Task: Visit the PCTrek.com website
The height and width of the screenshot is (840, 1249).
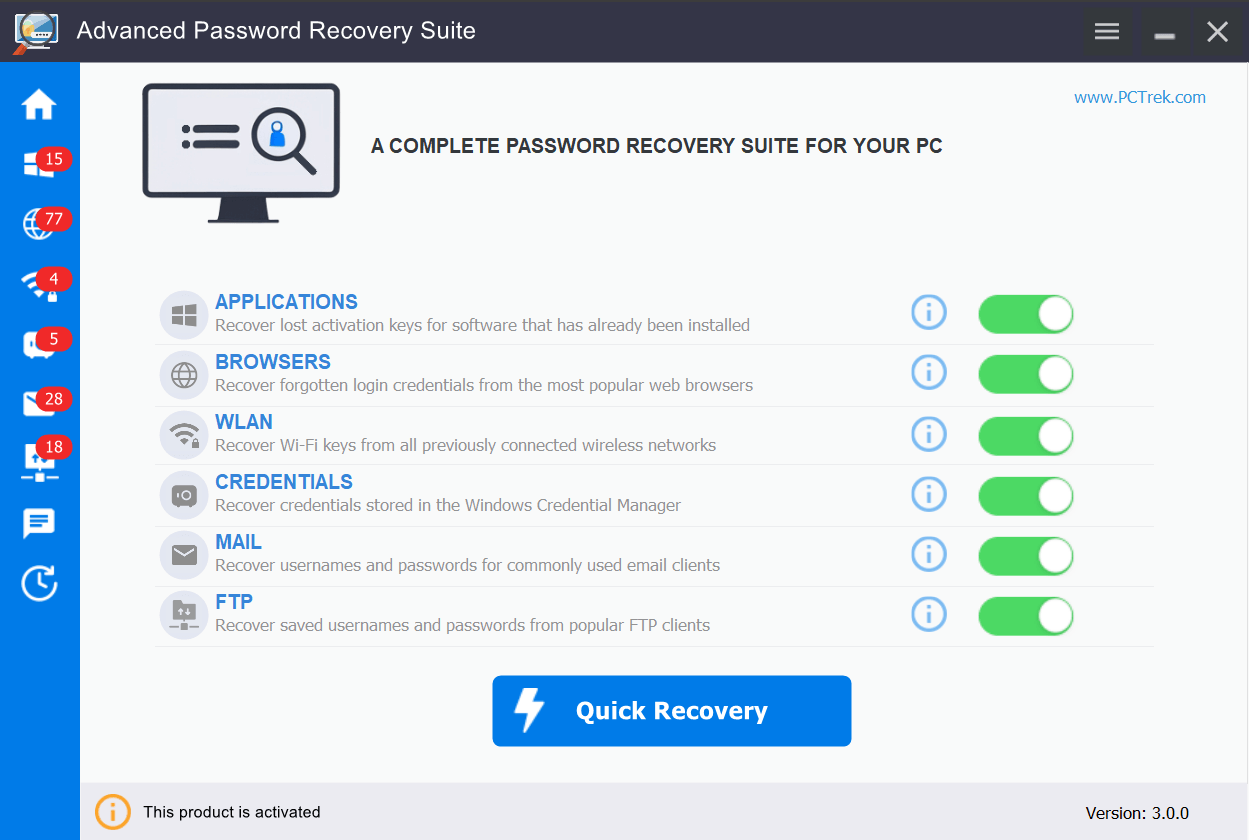Action: 1139,97
